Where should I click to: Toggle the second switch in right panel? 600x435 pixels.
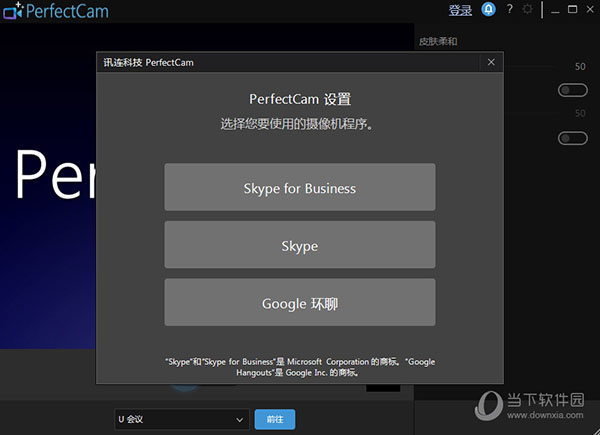pos(573,138)
